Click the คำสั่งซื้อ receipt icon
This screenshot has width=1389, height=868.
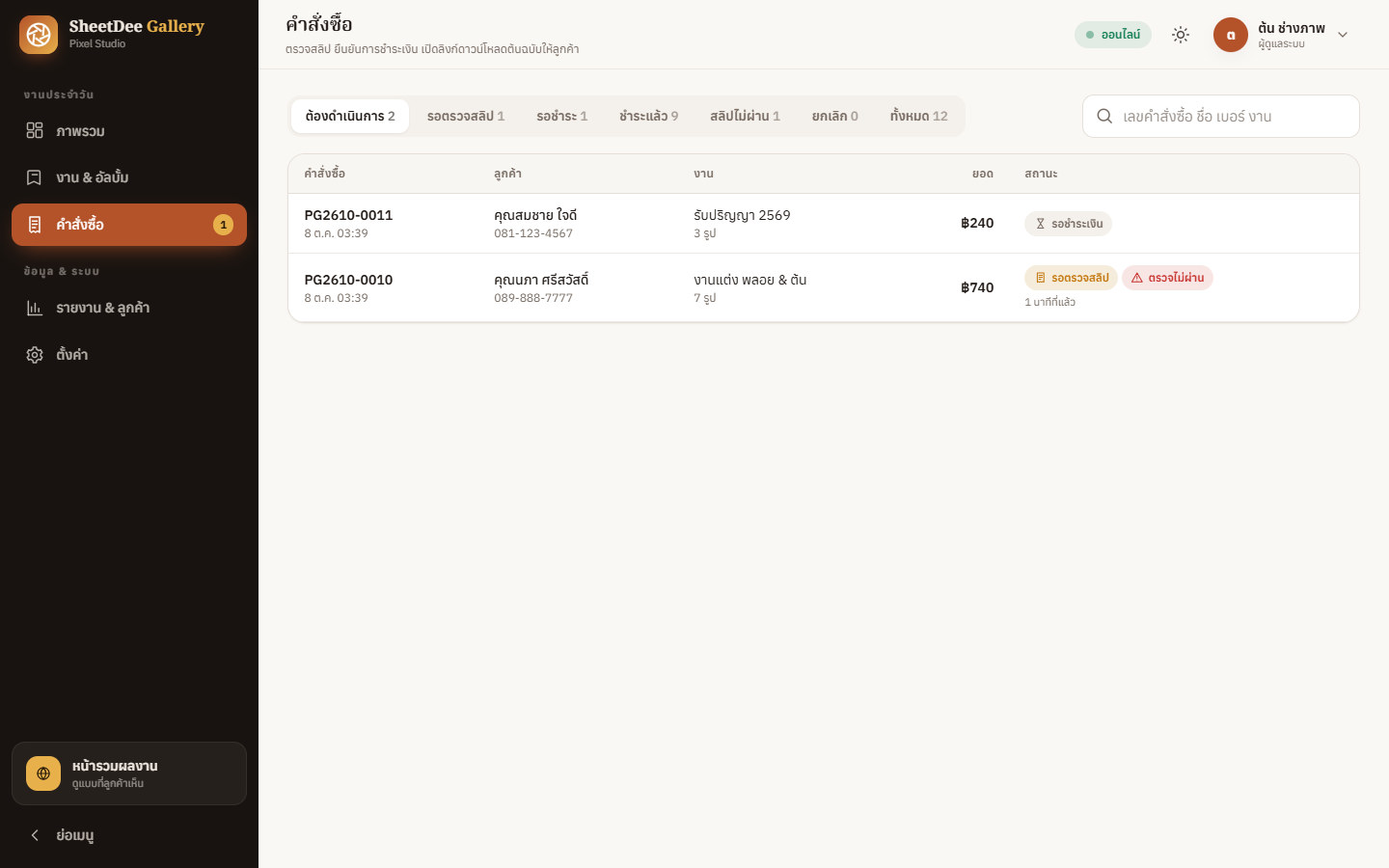click(35, 225)
